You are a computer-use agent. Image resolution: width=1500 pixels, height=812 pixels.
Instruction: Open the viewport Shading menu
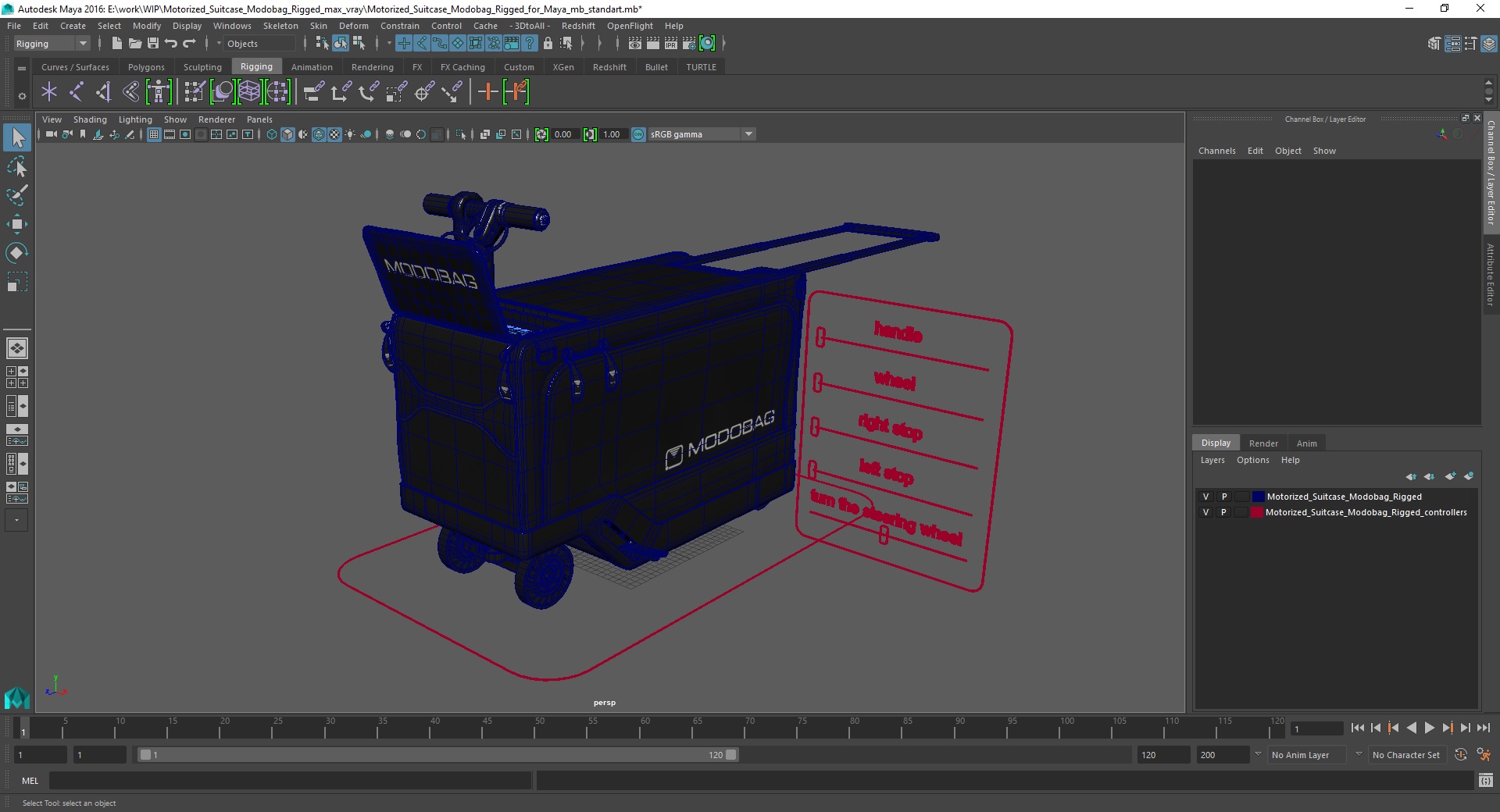click(x=90, y=119)
